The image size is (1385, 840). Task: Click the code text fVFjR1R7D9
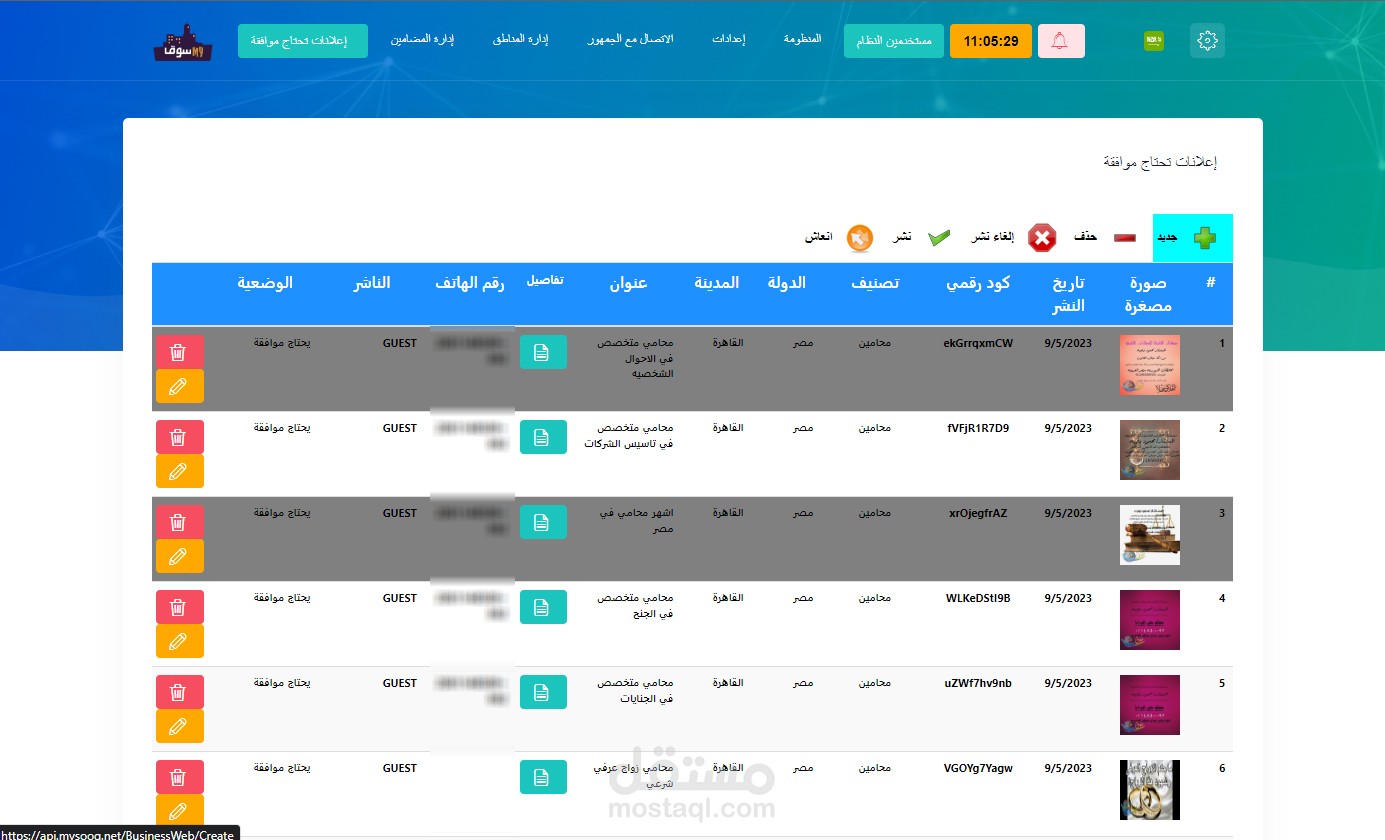click(x=978, y=428)
